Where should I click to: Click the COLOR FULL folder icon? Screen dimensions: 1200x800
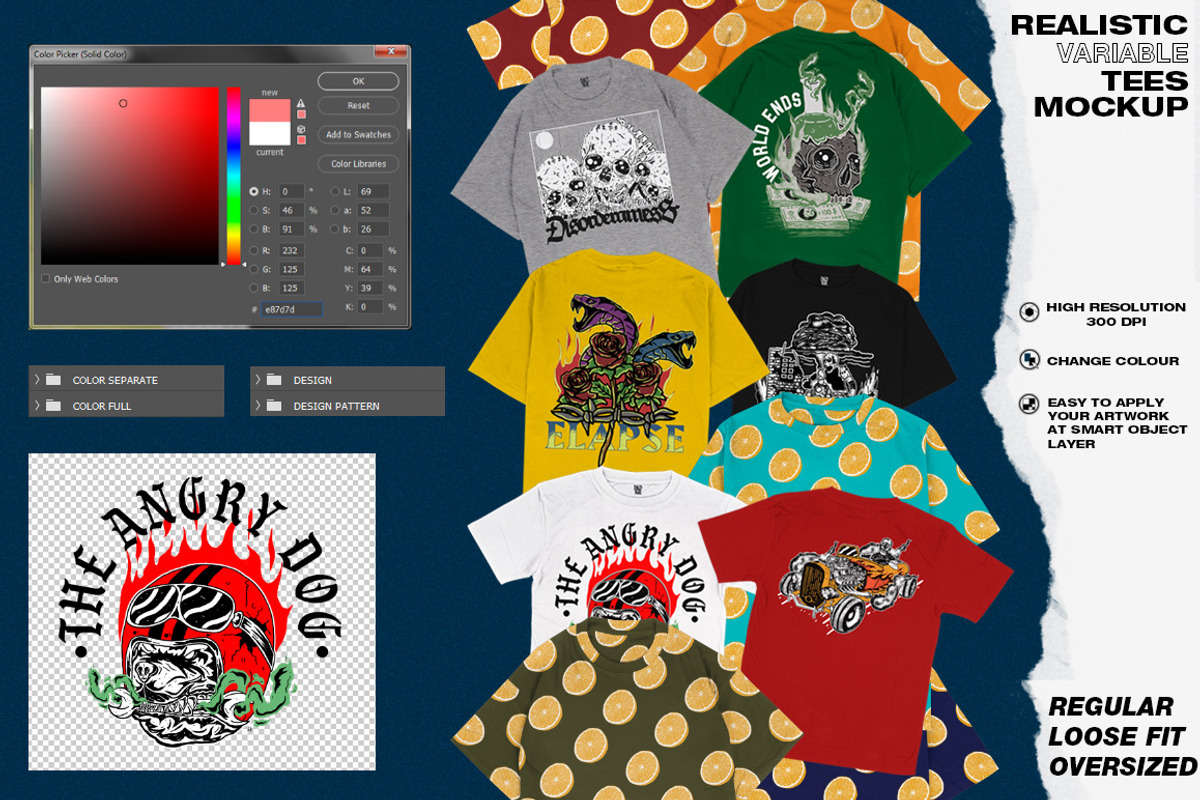tap(54, 406)
